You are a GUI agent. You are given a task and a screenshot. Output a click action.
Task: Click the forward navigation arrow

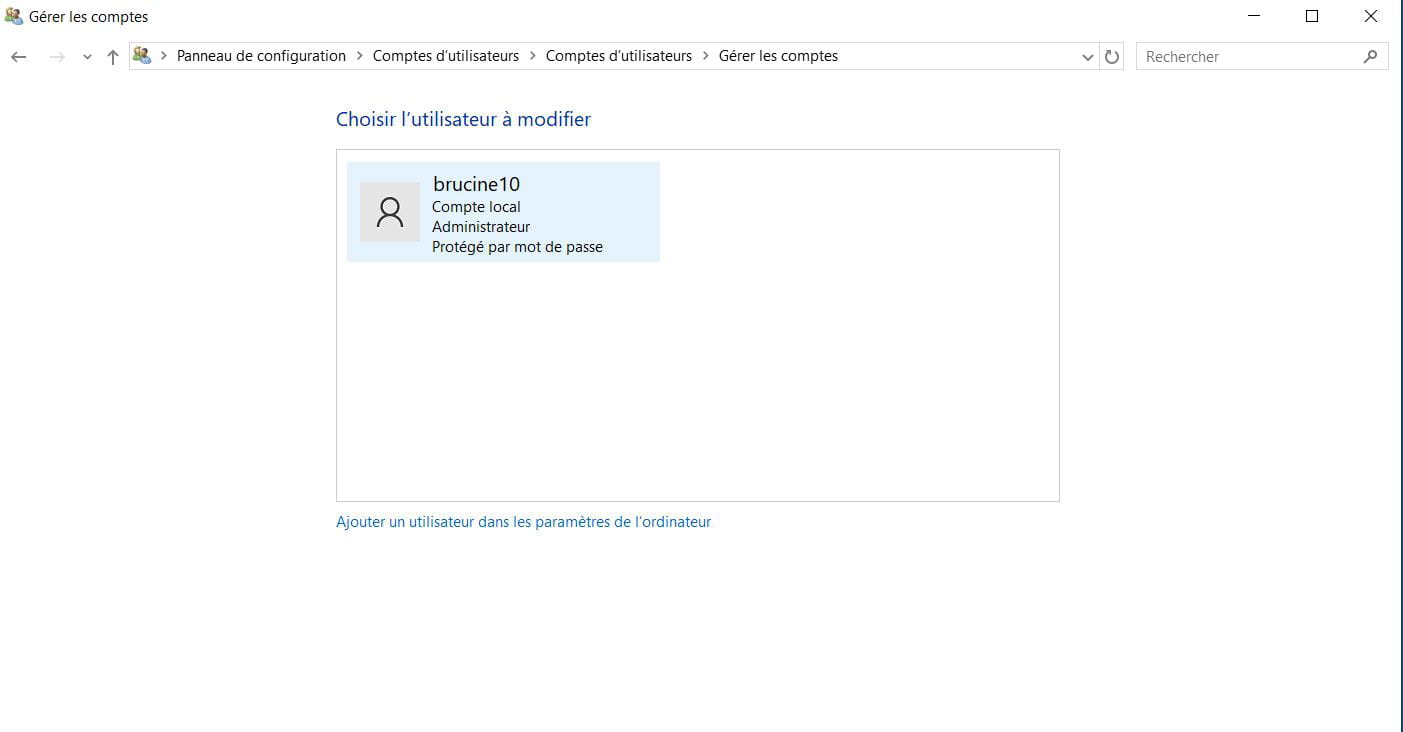click(x=57, y=57)
